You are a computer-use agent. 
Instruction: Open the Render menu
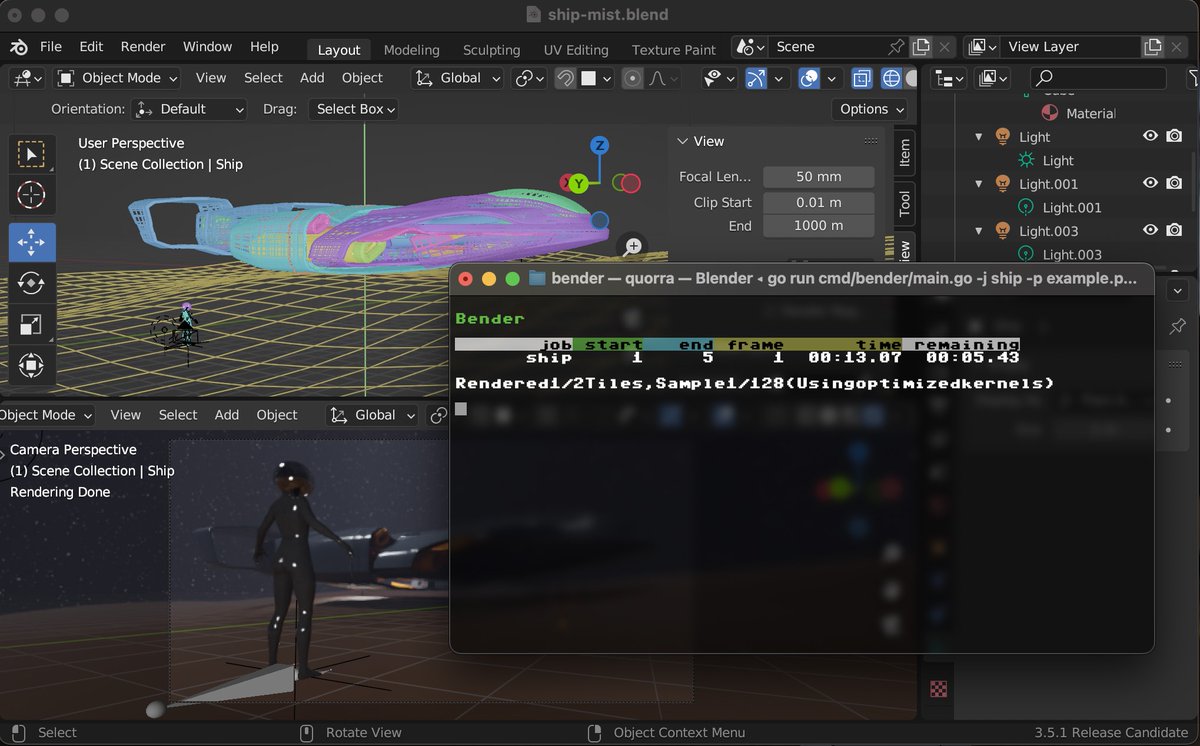(x=142, y=46)
